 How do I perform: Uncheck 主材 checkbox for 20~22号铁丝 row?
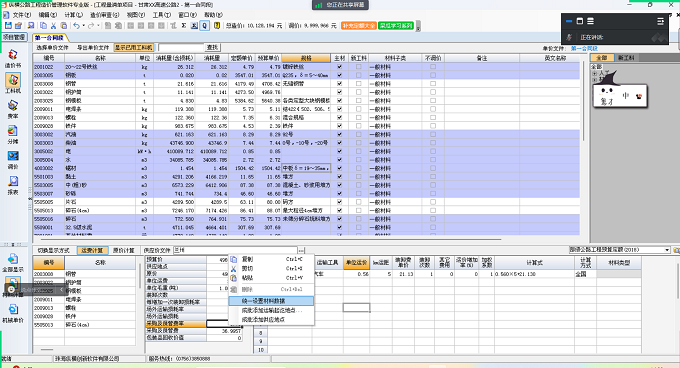[x=339, y=67]
